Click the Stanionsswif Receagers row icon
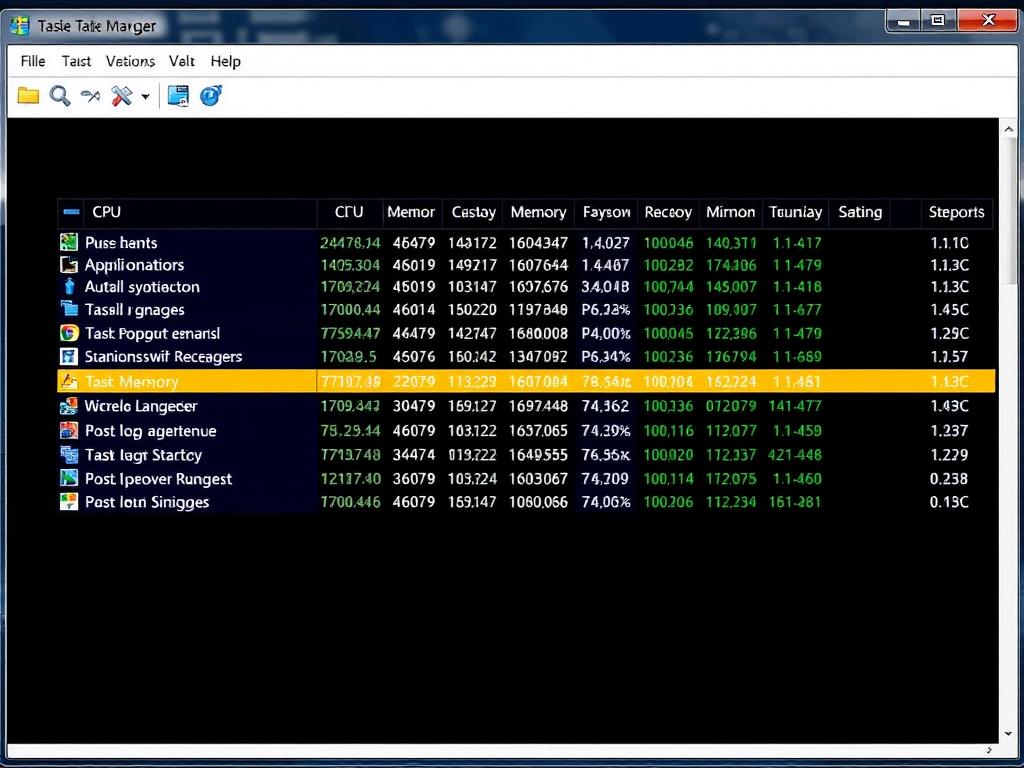Screen dimensions: 1024x768 pyautogui.click(x=69, y=357)
